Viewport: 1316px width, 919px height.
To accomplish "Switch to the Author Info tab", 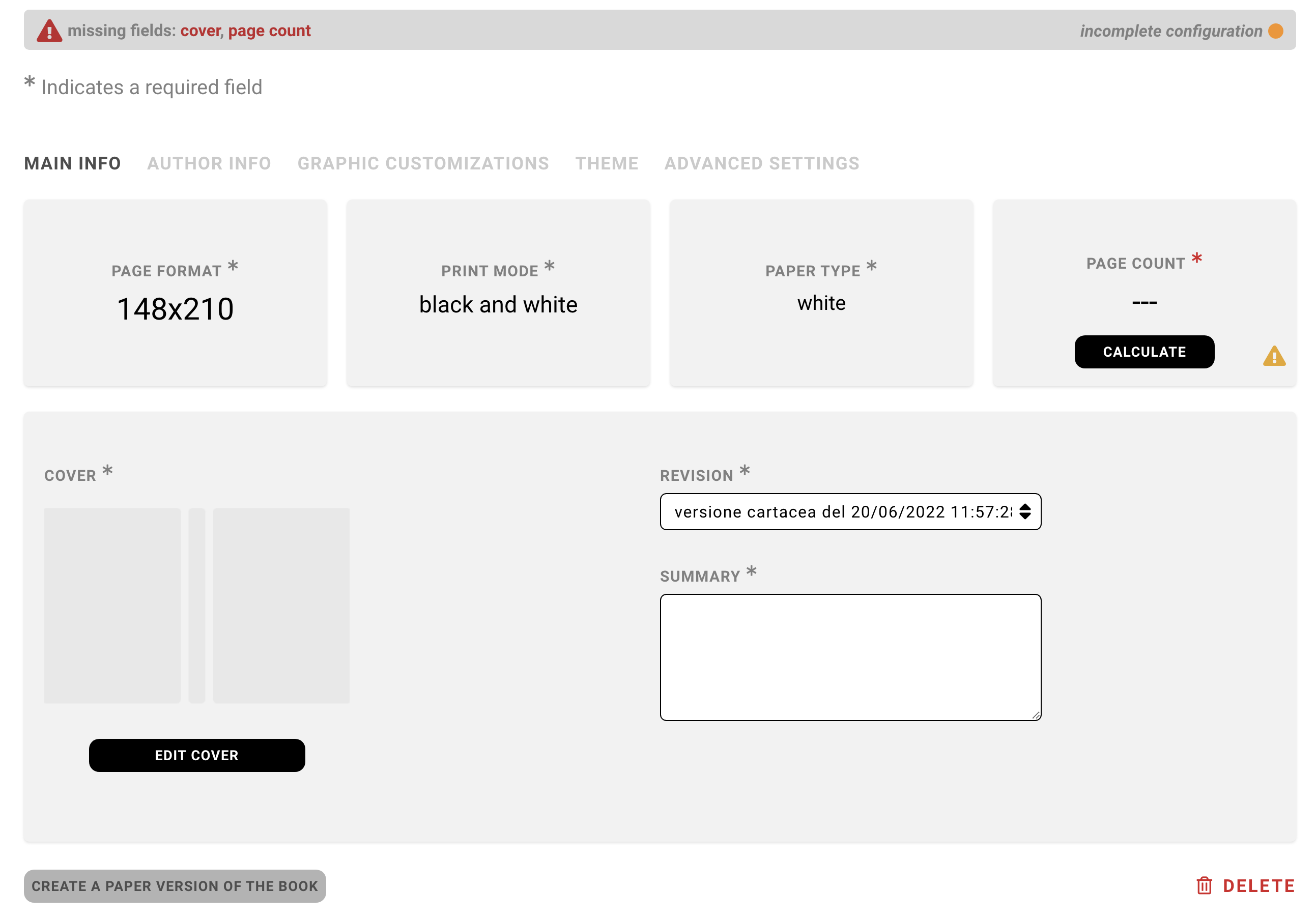I will (210, 163).
